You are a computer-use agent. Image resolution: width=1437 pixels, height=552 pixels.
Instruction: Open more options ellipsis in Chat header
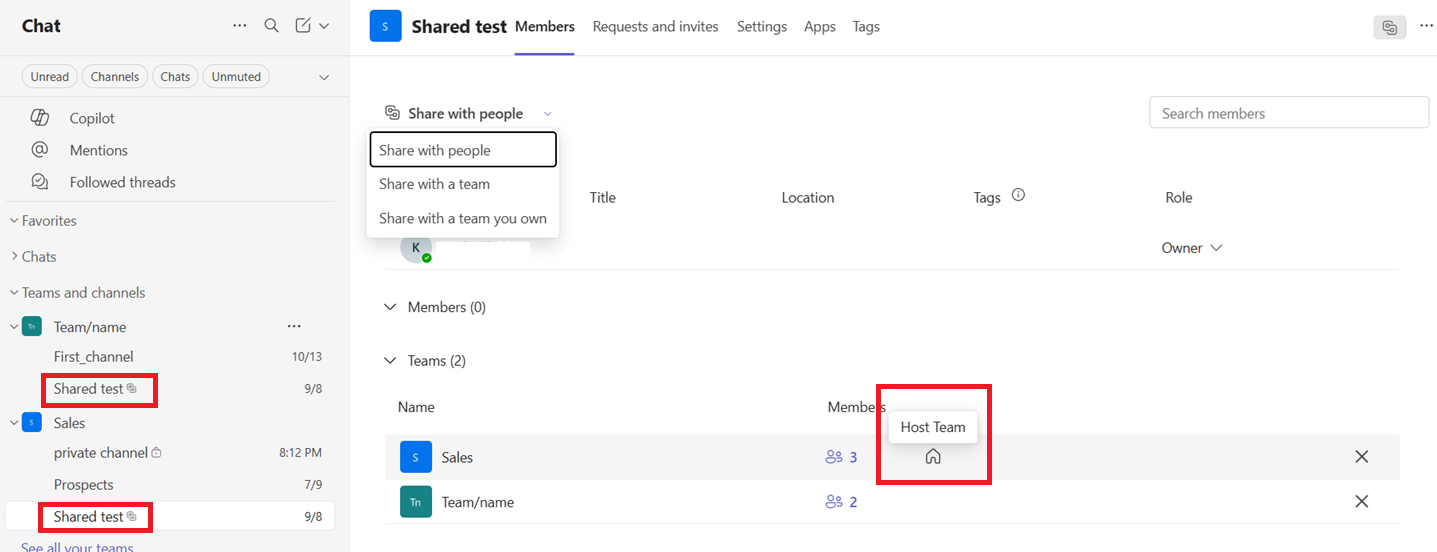239,26
